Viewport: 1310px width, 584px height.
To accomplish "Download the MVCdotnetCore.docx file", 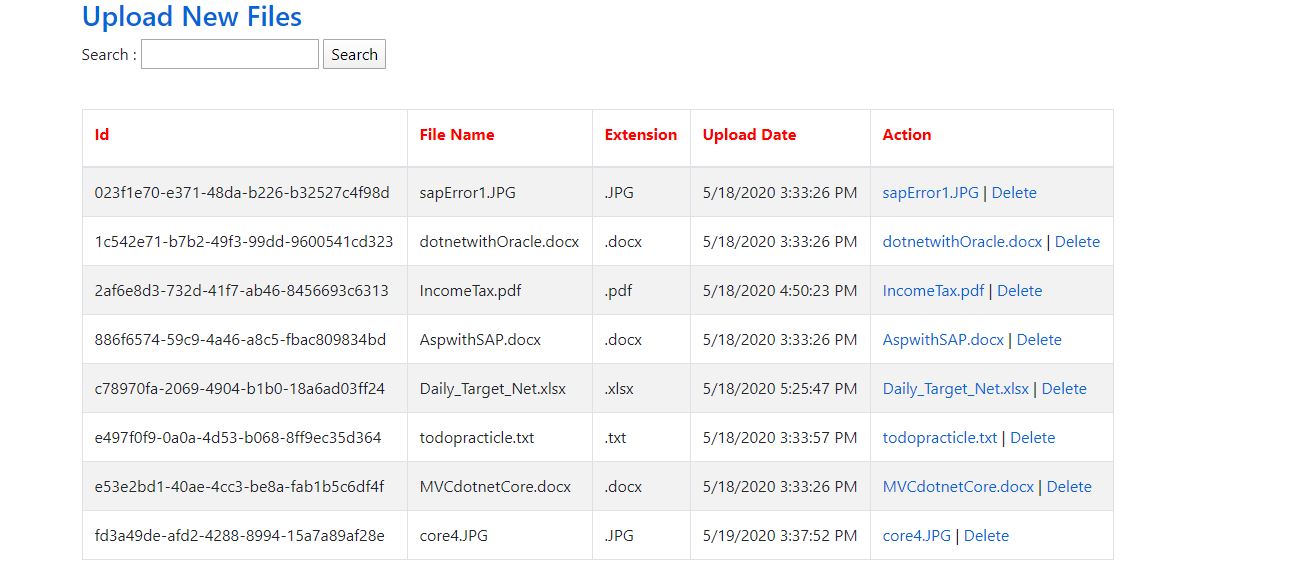I will (x=958, y=486).
